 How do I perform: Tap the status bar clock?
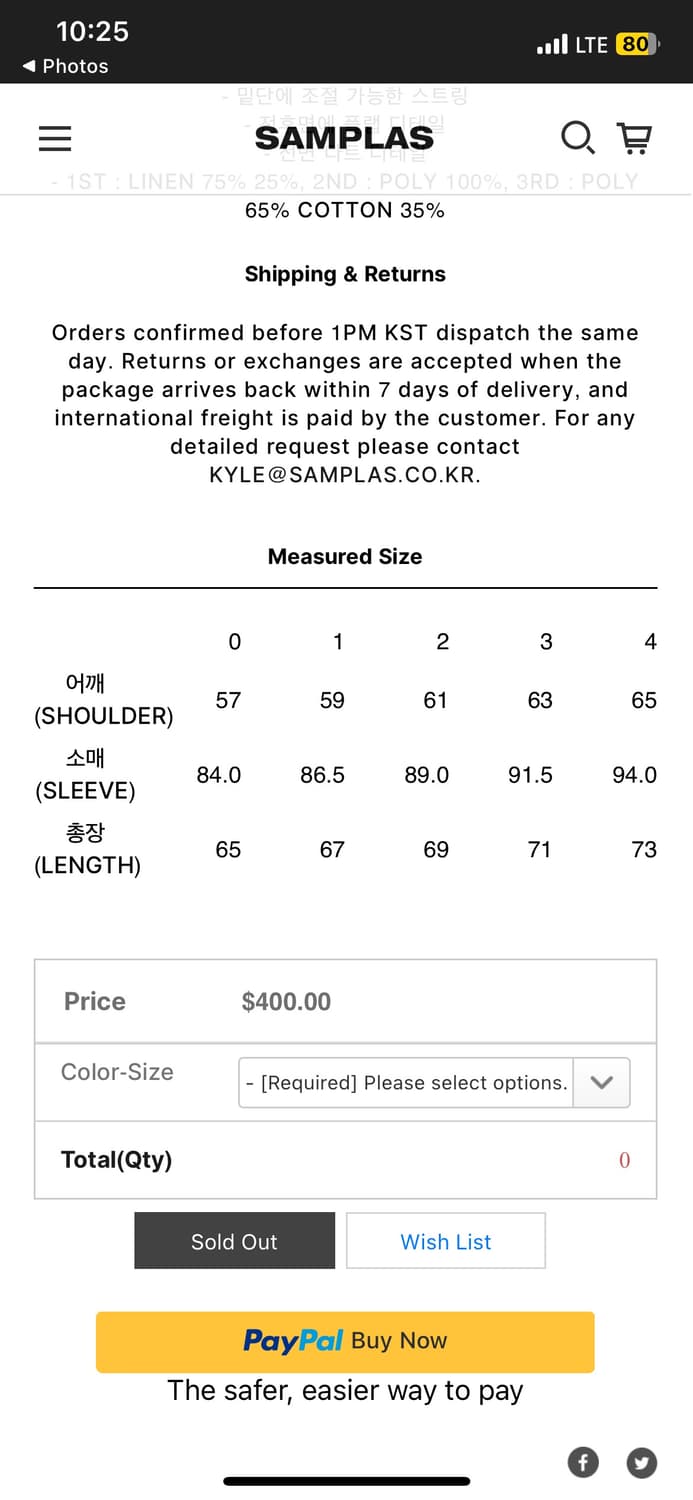[x=92, y=32]
